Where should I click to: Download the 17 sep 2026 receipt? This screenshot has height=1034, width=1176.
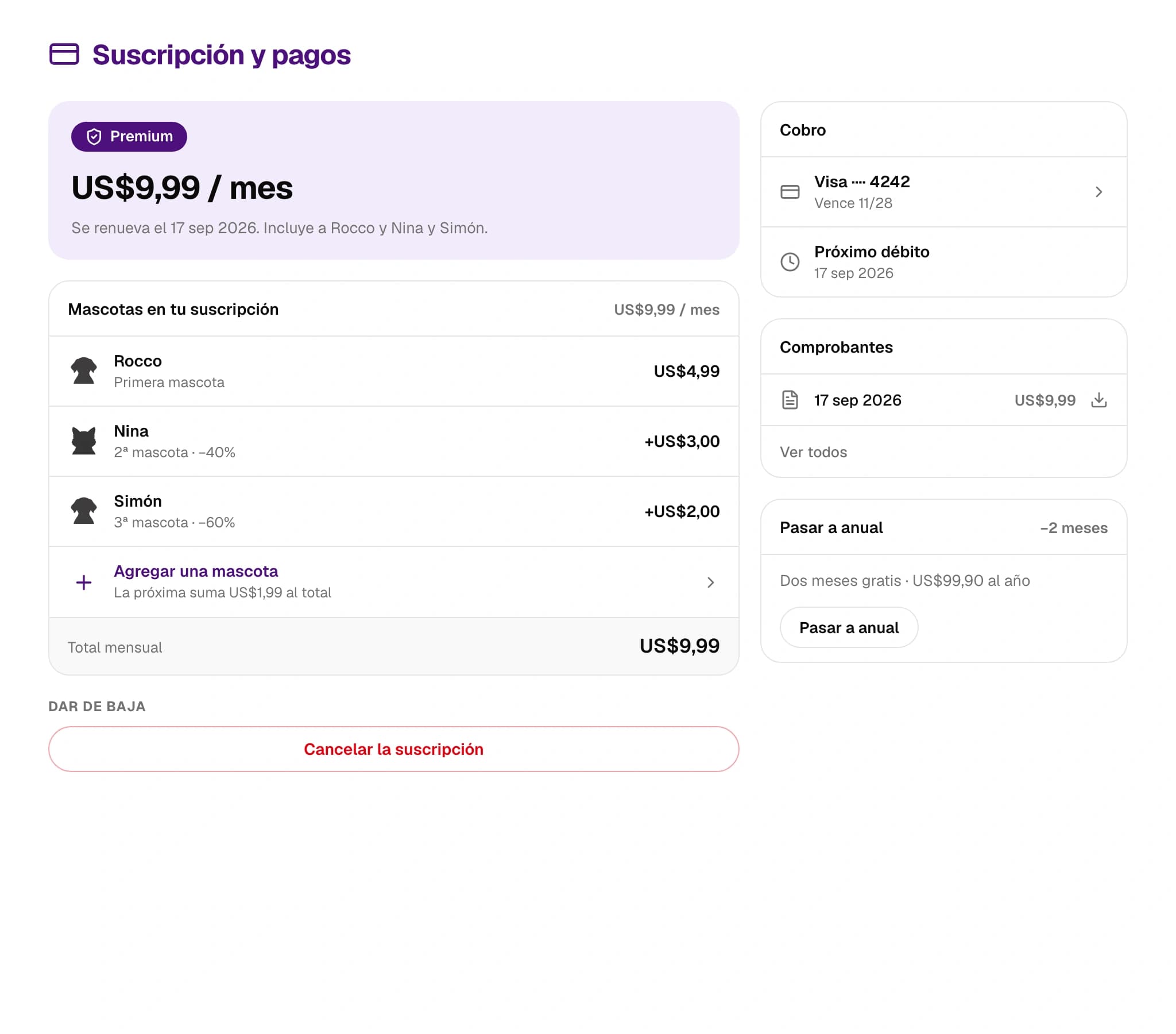coord(1098,400)
